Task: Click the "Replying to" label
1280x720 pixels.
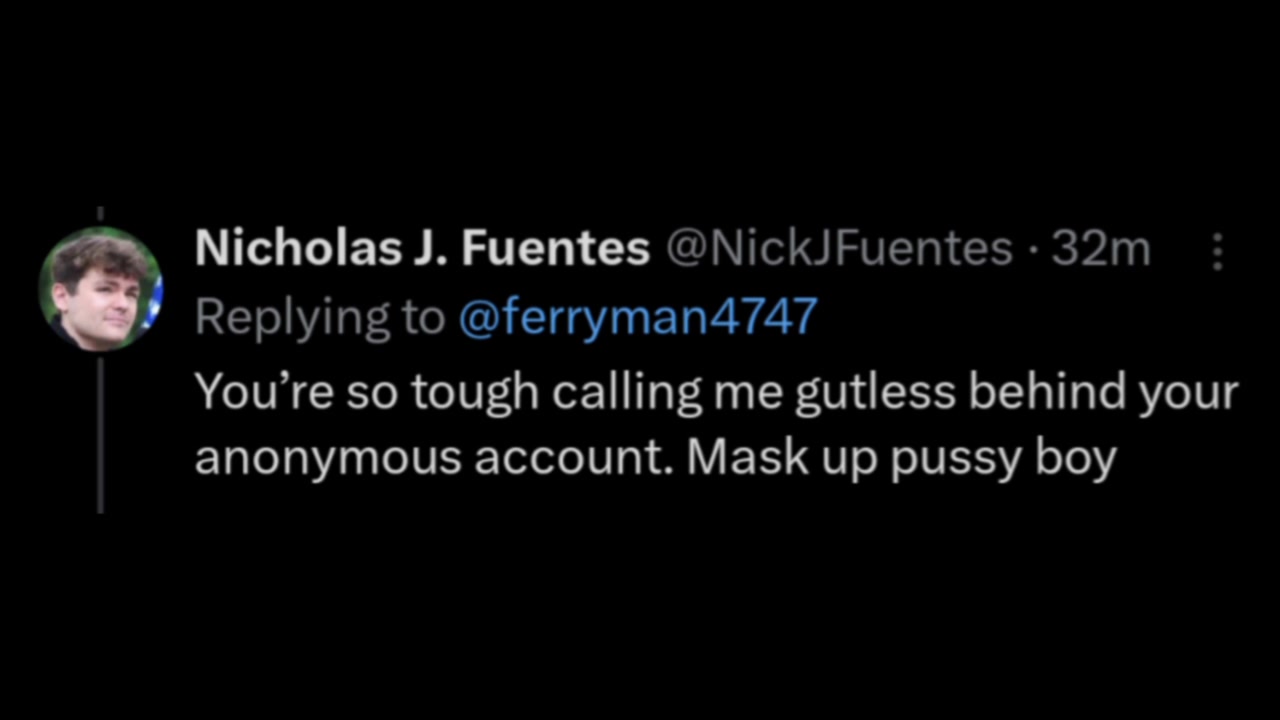Action: (319, 317)
